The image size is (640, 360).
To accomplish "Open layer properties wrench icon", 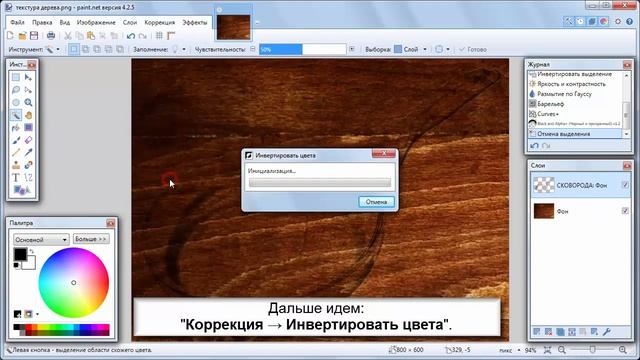I will (607, 332).
